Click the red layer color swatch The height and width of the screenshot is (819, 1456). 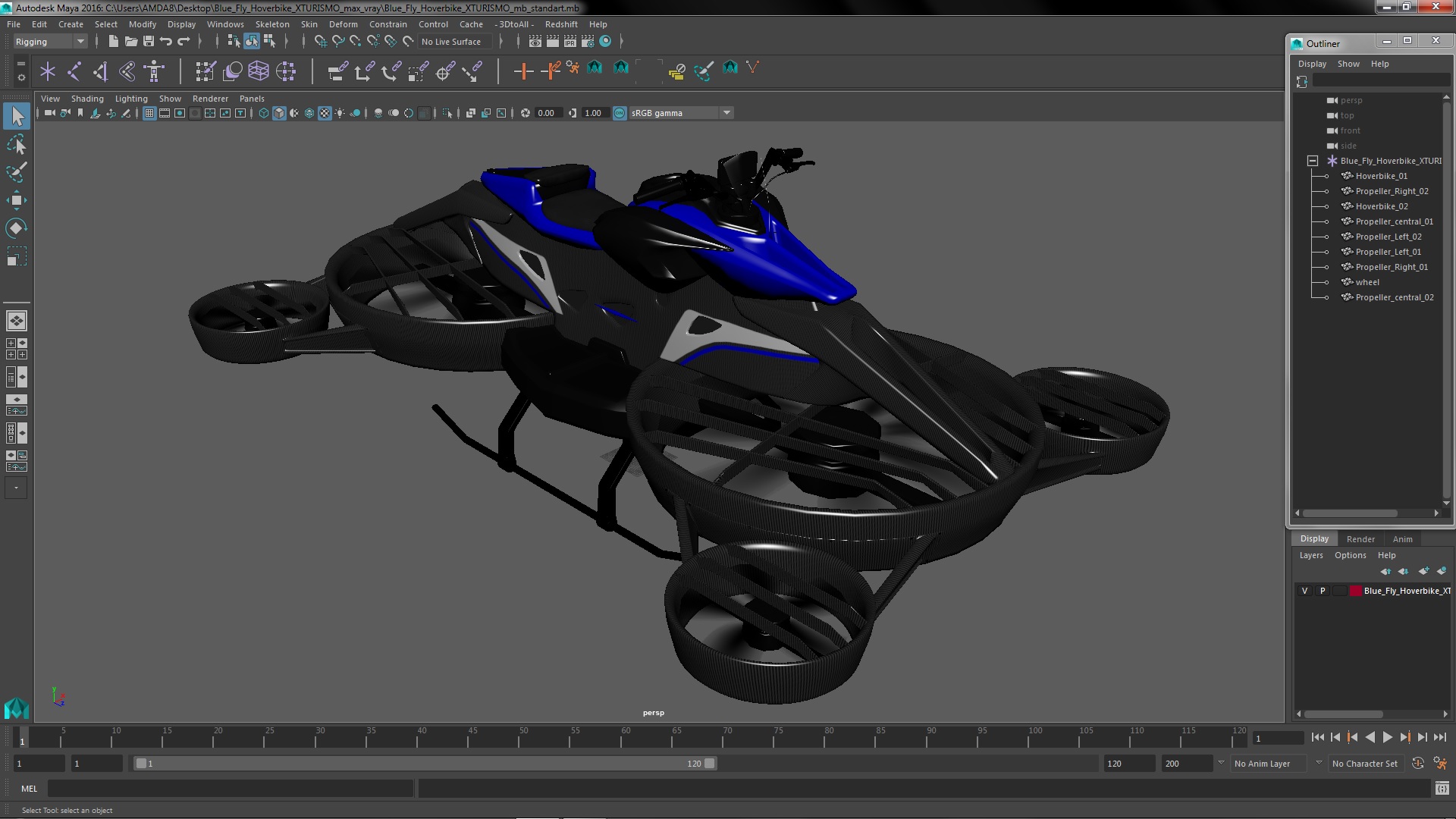click(x=1355, y=591)
